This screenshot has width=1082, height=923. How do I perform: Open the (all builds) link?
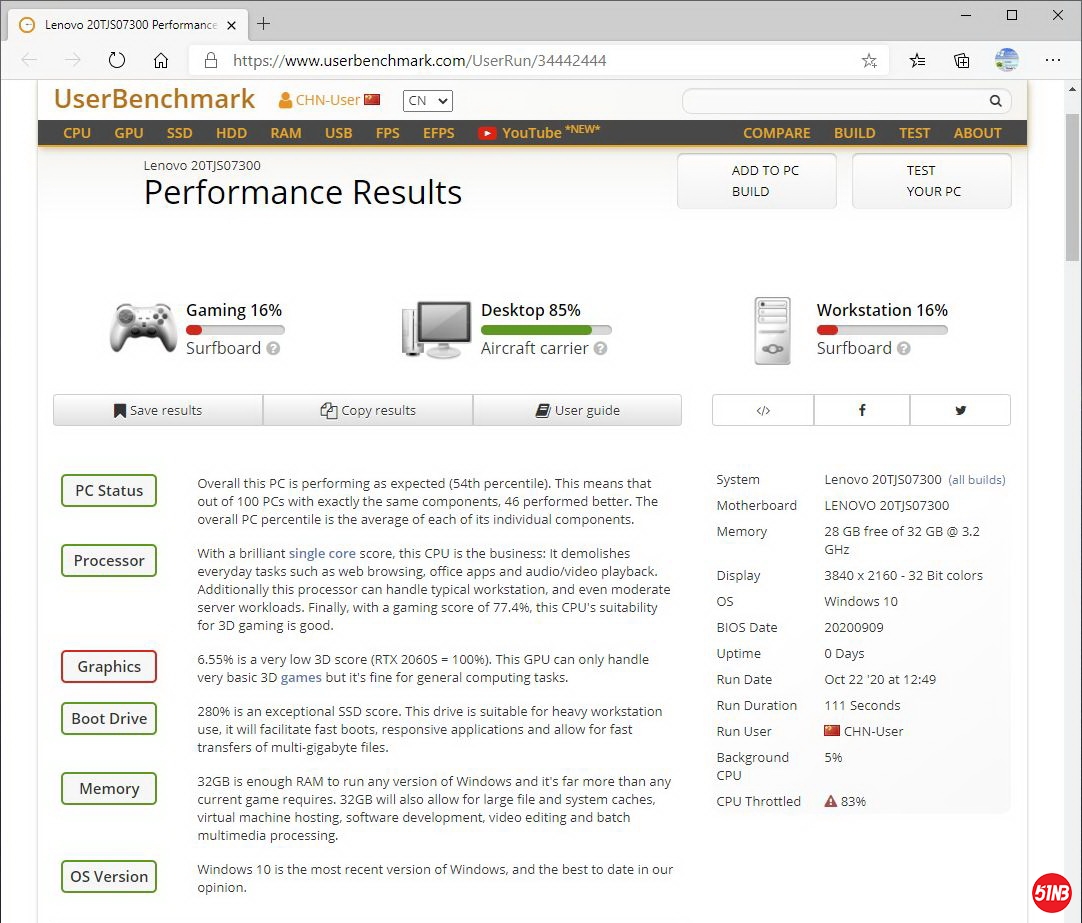[976, 480]
